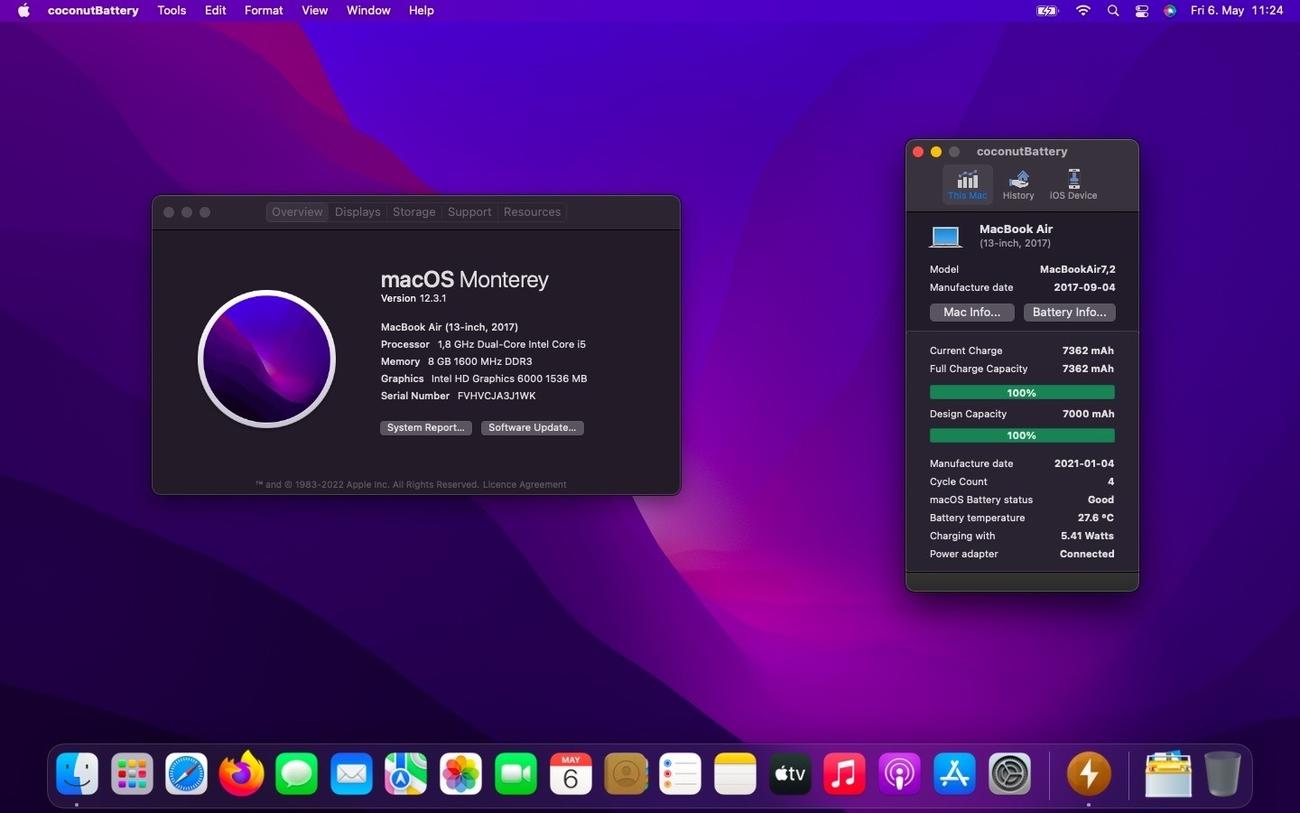Image resolution: width=1300 pixels, height=813 pixels.
Task: Switch to the Support tab
Action: pos(470,212)
